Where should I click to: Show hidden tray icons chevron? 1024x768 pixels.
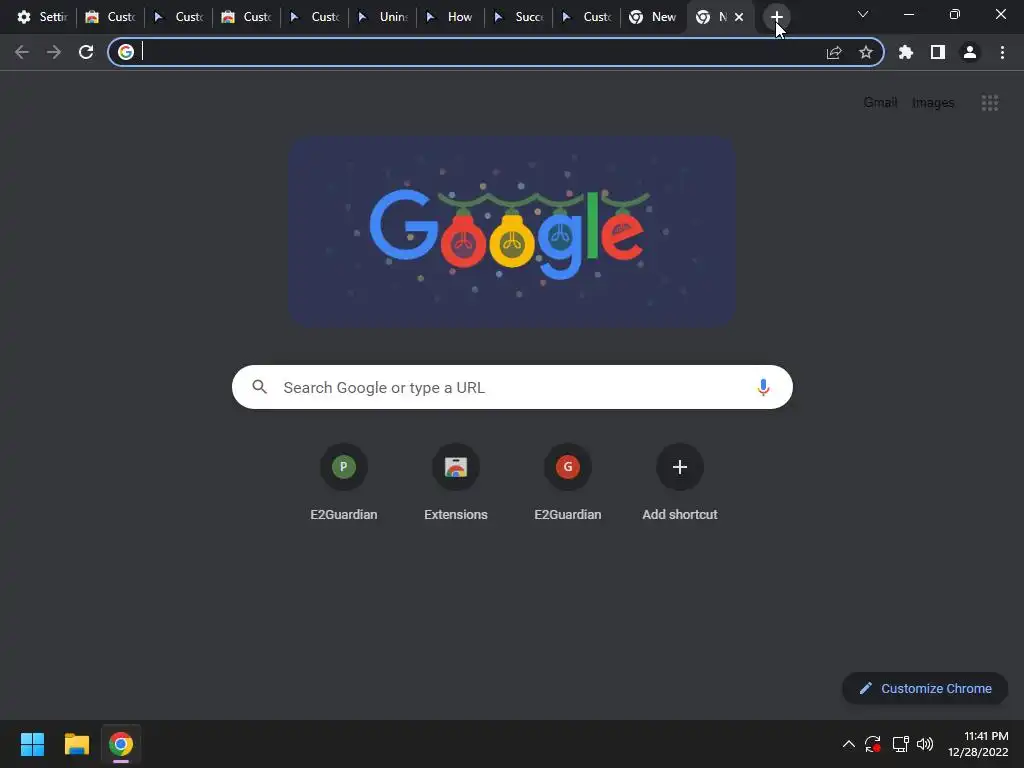tap(848, 744)
